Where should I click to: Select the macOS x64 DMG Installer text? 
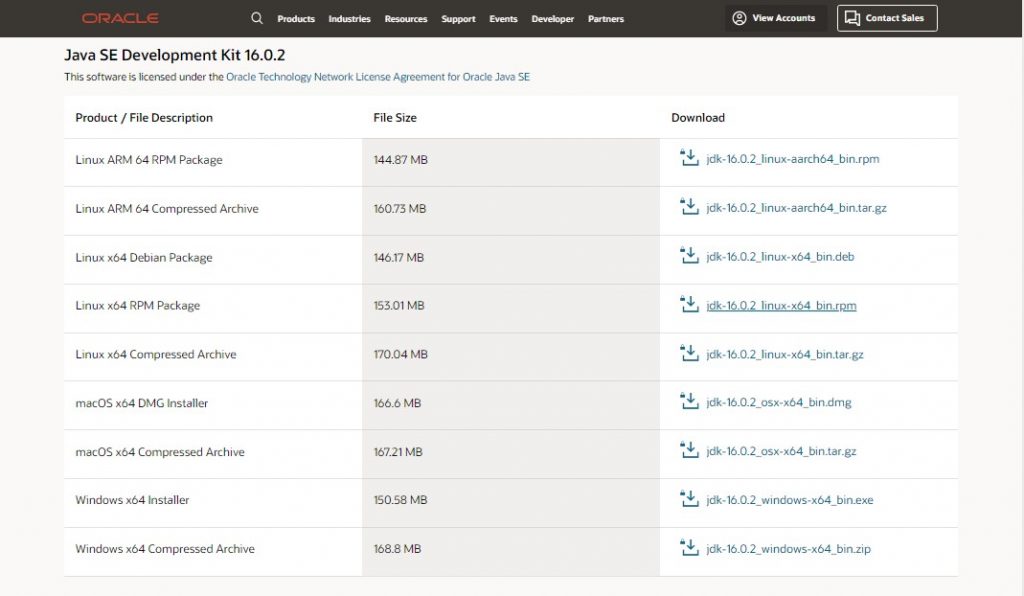[x=142, y=403]
